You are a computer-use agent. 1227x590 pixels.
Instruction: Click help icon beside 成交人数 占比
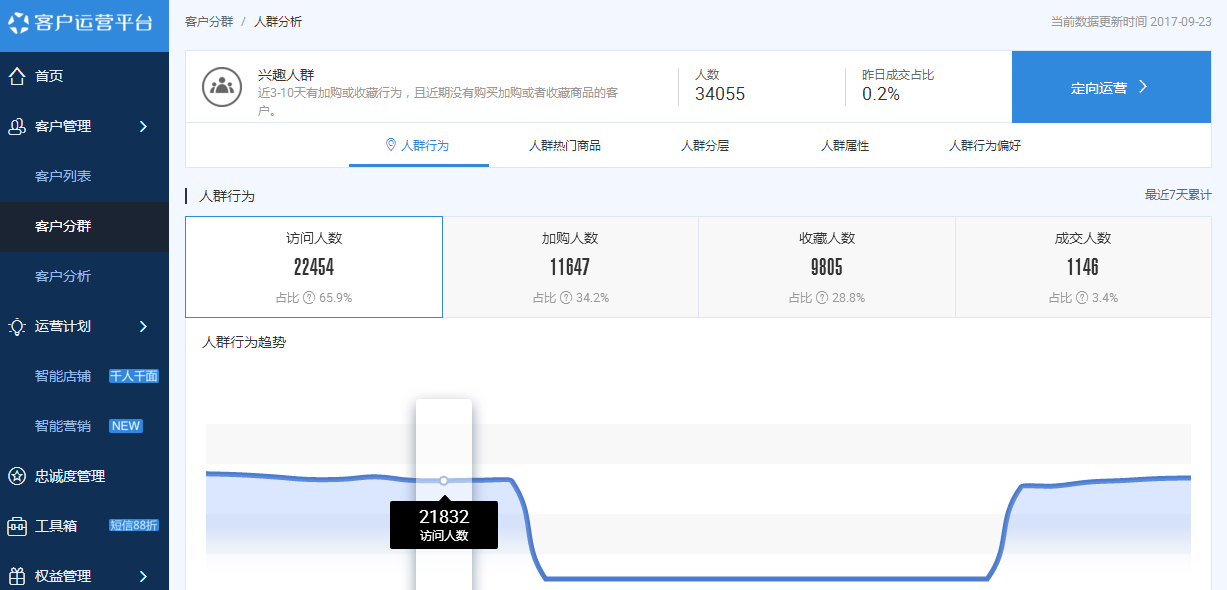[1082, 298]
